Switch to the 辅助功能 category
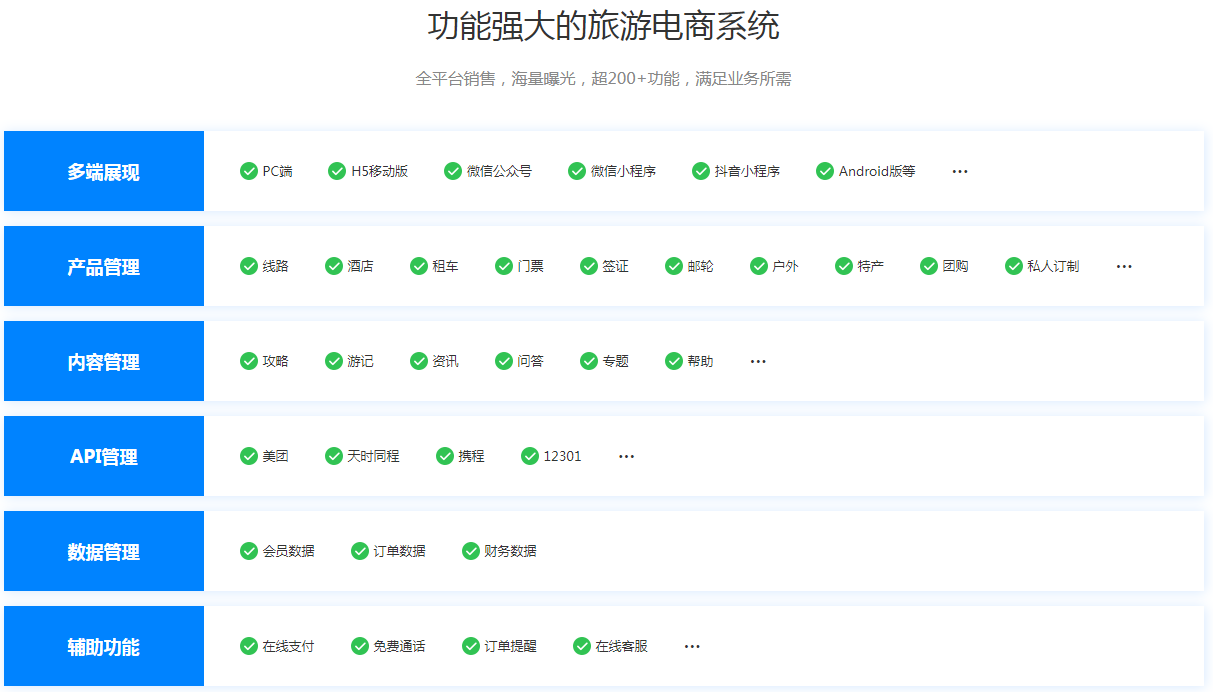This screenshot has width=1213, height=692. 104,646
